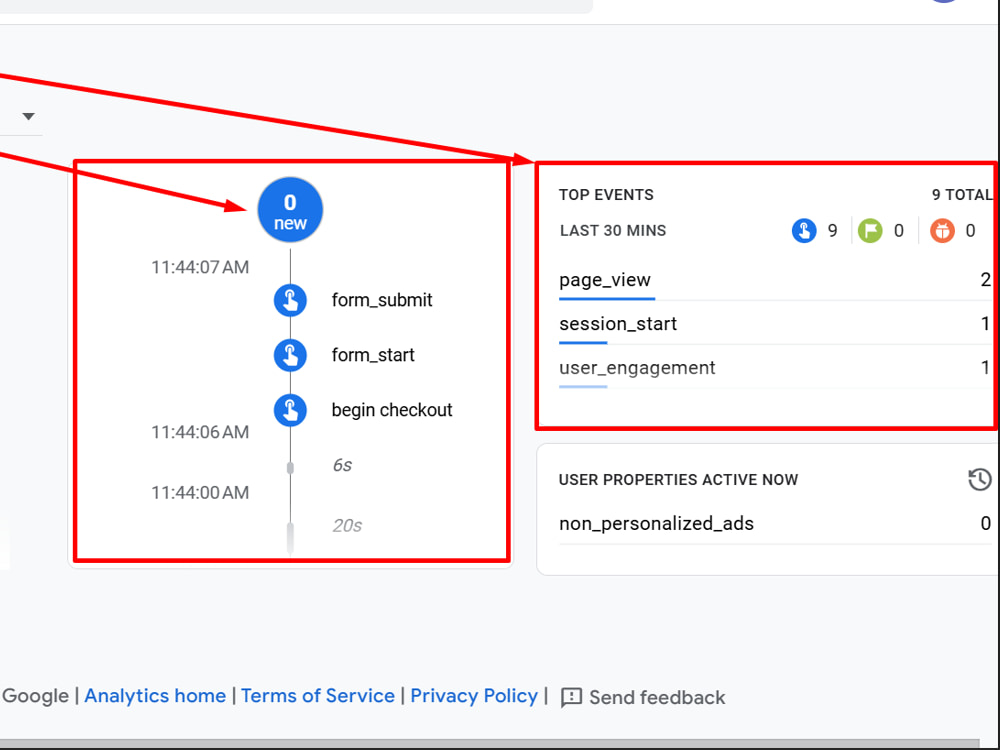Select the blue events count icon
This screenshot has width=1000, height=750.
pos(804,230)
